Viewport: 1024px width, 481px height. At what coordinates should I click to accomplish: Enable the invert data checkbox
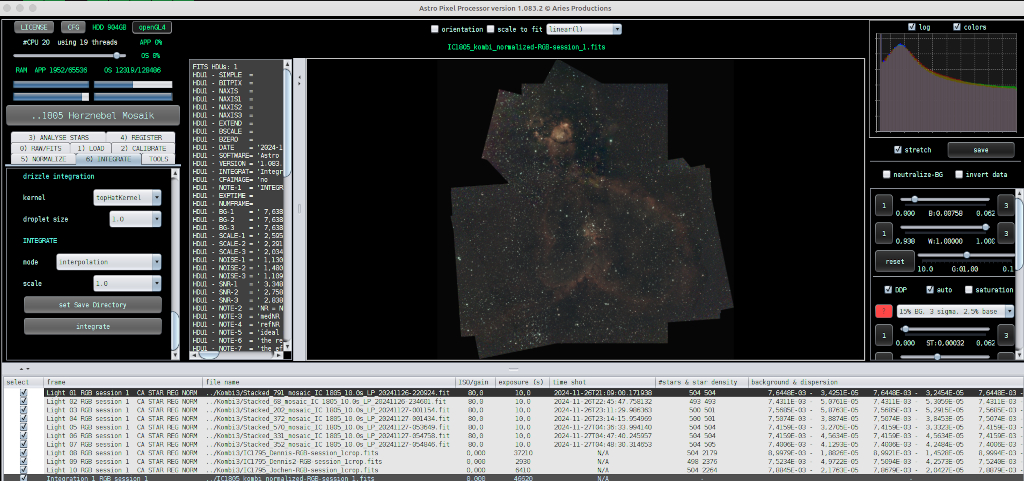(959, 174)
